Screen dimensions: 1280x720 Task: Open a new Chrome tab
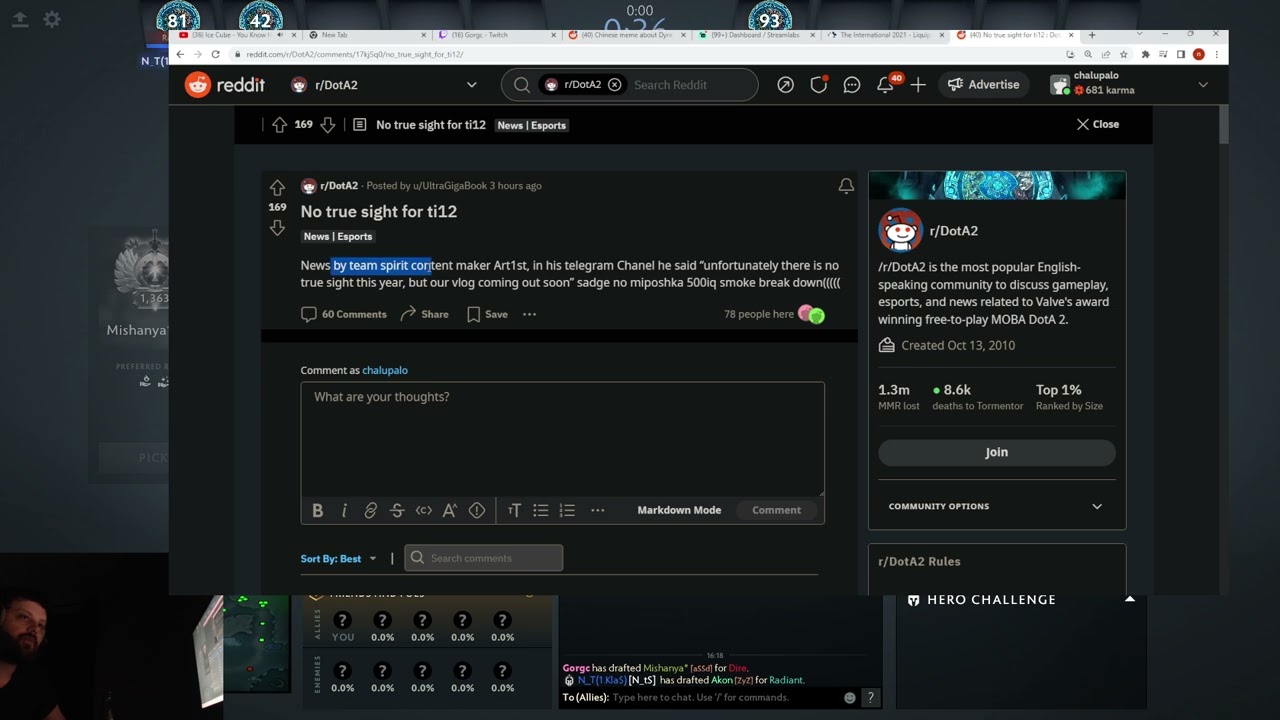(1092, 35)
